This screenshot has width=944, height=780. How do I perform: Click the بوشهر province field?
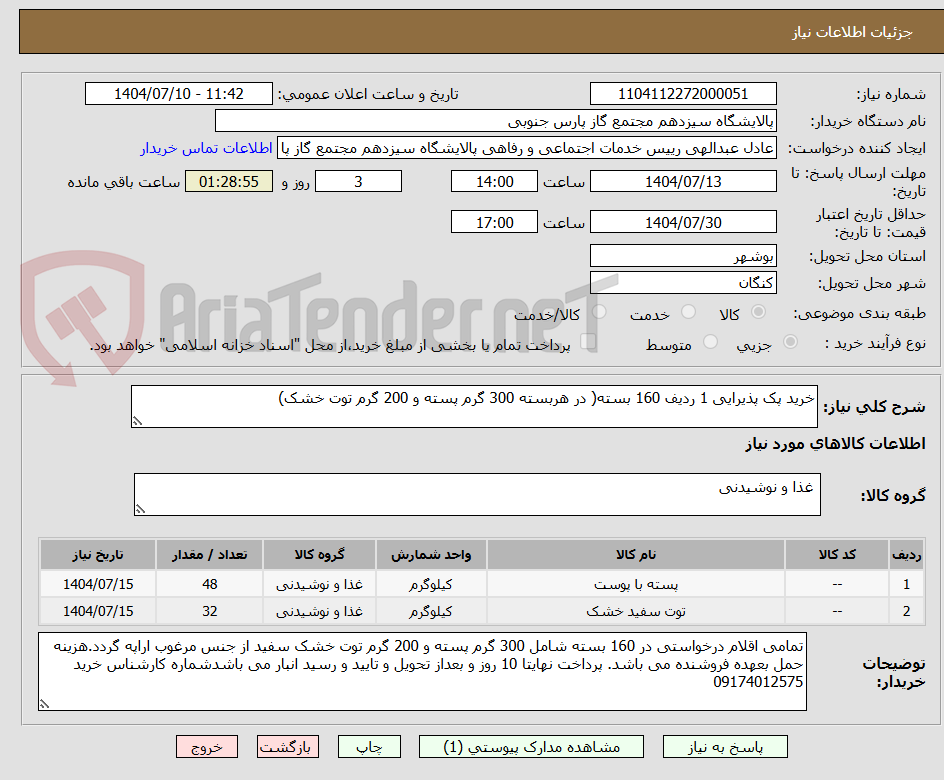683,256
